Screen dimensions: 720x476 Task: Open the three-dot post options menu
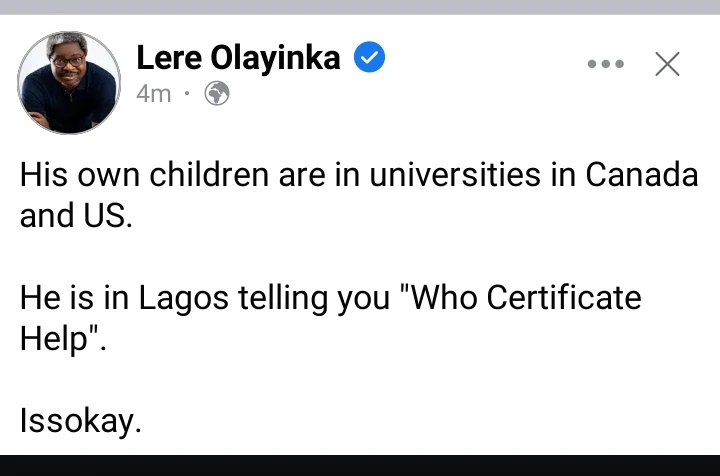[605, 65]
